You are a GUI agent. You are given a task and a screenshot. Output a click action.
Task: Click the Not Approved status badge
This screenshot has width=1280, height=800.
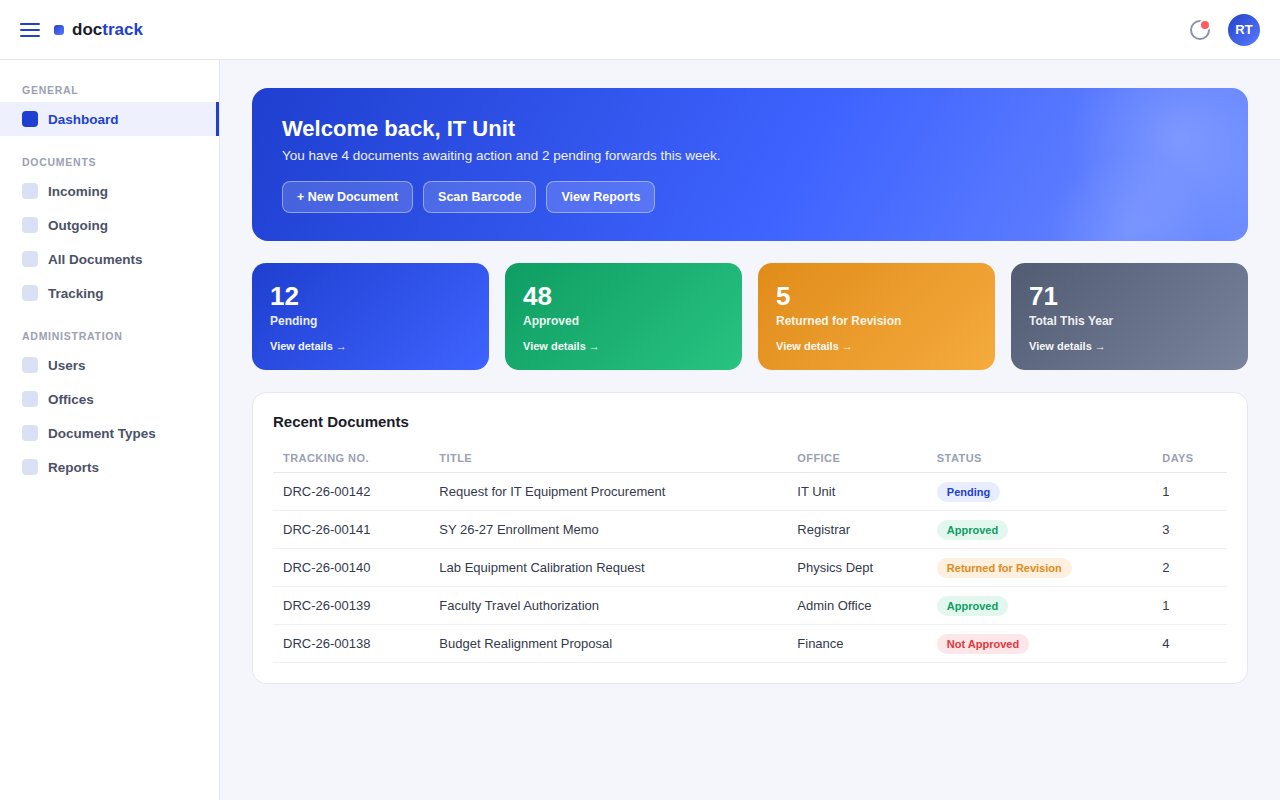983,644
